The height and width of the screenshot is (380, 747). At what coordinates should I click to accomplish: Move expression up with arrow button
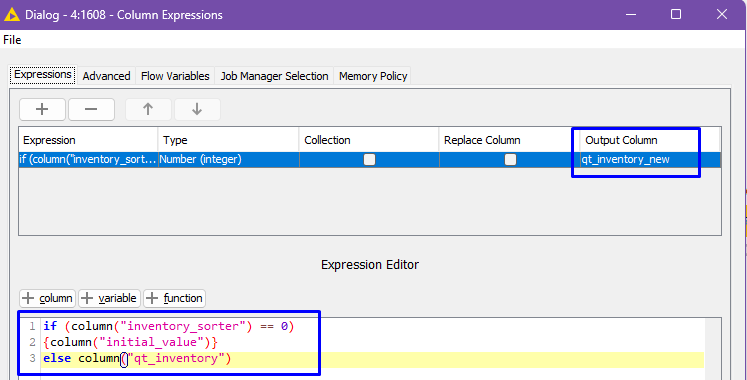coord(148,110)
